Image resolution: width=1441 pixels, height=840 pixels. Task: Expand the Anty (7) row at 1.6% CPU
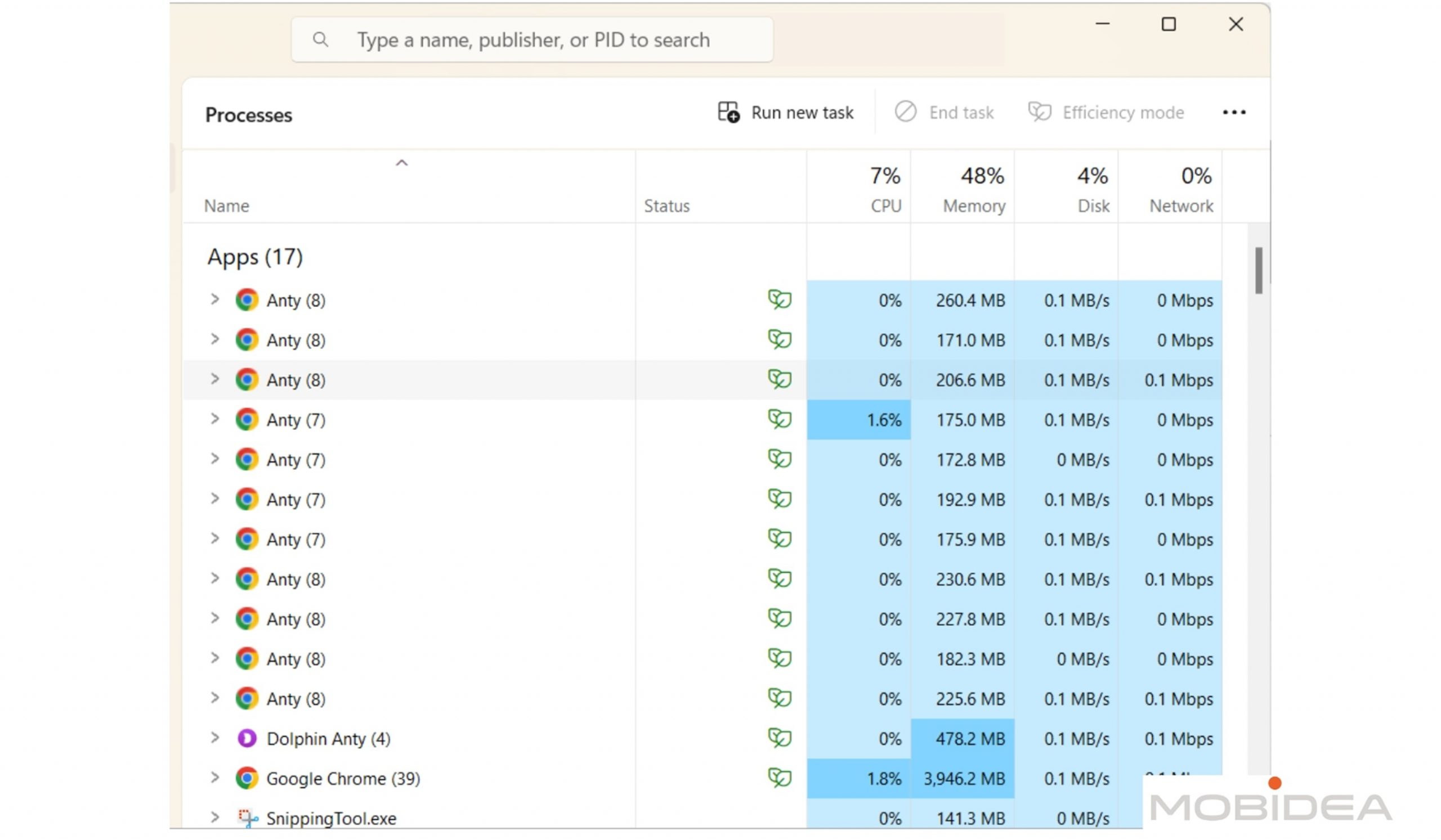[x=214, y=419]
